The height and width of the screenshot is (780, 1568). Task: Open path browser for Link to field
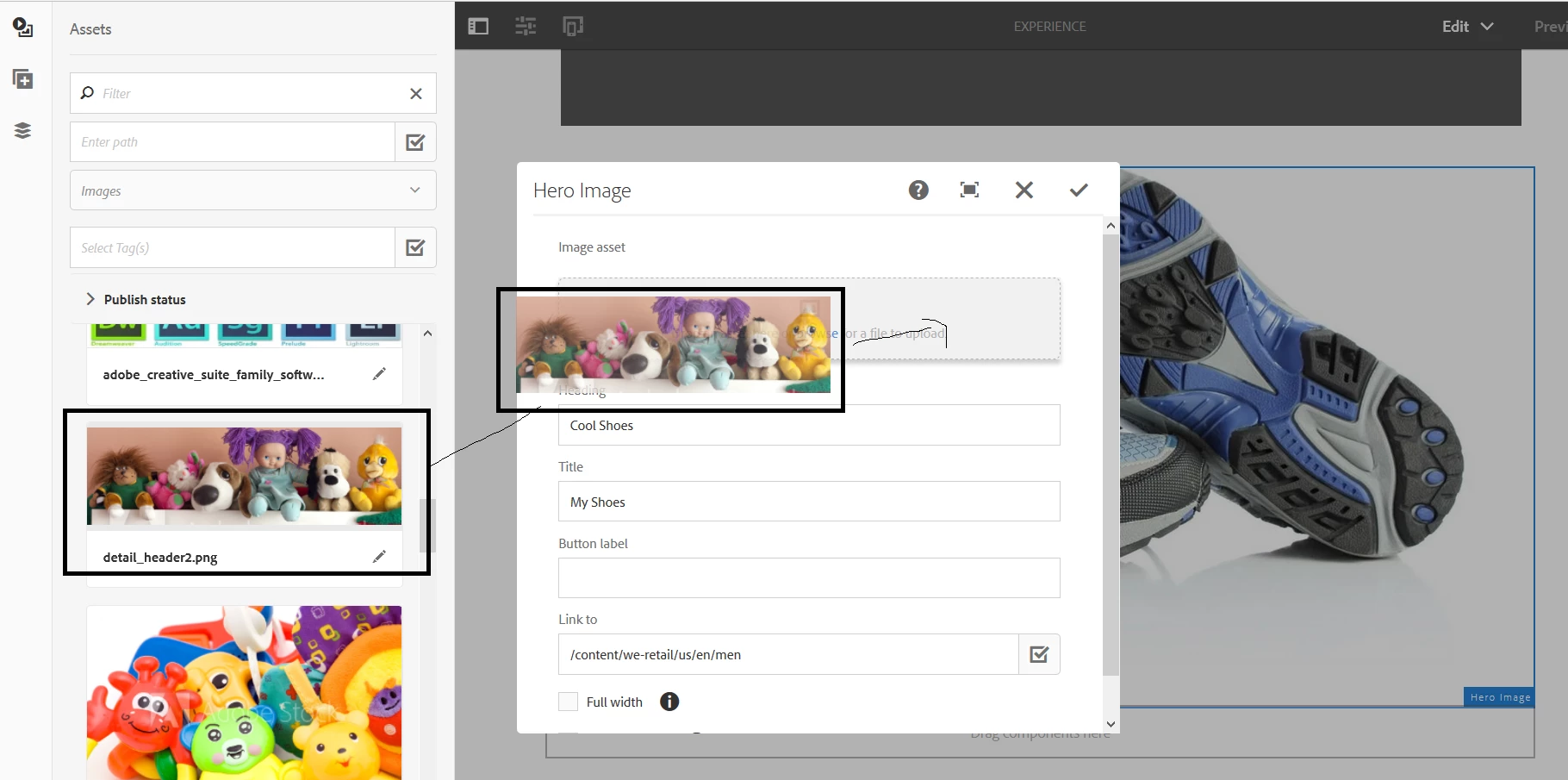point(1039,654)
